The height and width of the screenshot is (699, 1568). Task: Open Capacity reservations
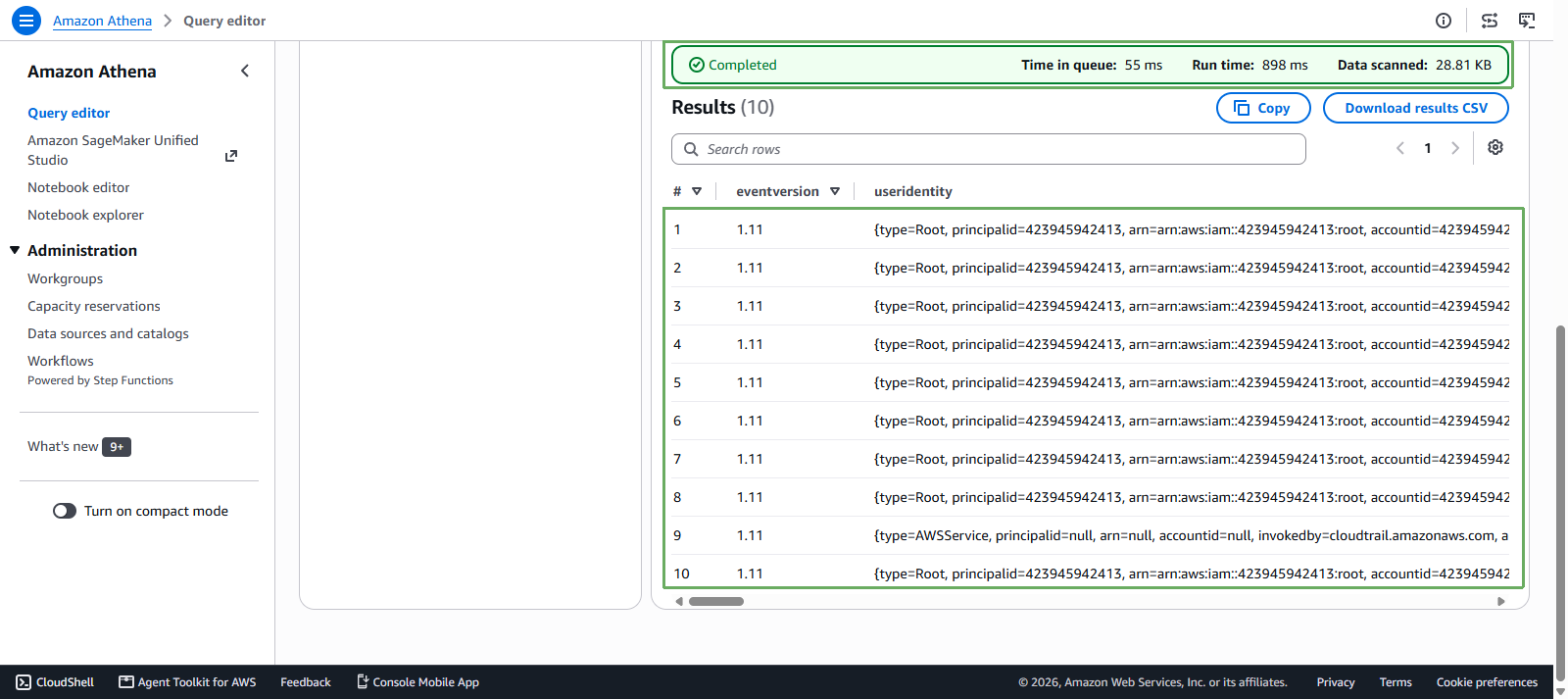coord(93,306)
